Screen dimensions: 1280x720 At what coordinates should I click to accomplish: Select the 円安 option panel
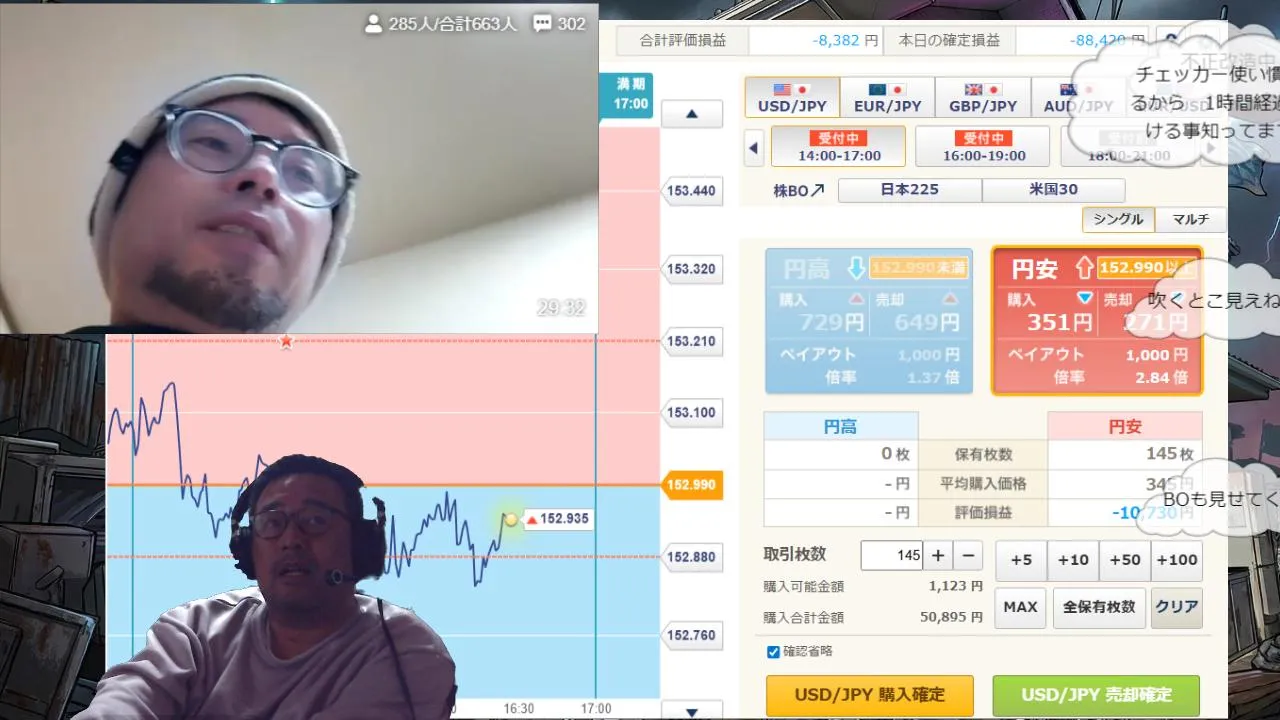[1097, 320]
